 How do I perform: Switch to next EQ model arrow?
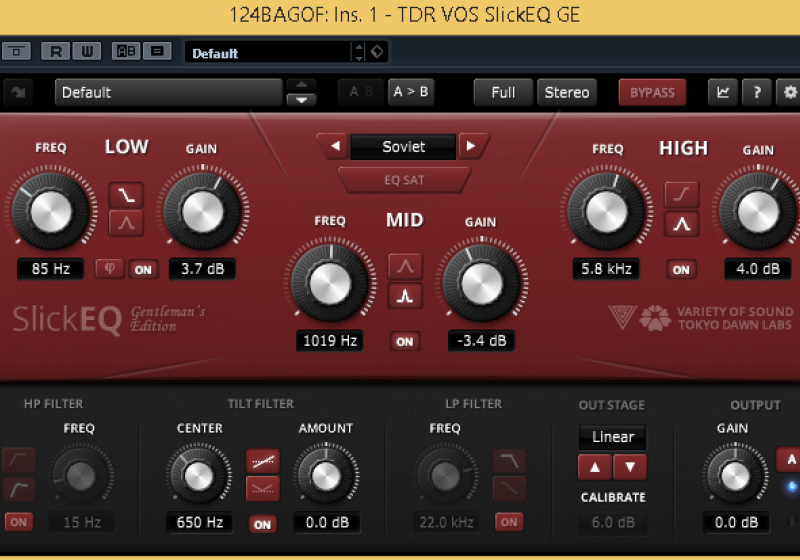click(x=472, y=146)
